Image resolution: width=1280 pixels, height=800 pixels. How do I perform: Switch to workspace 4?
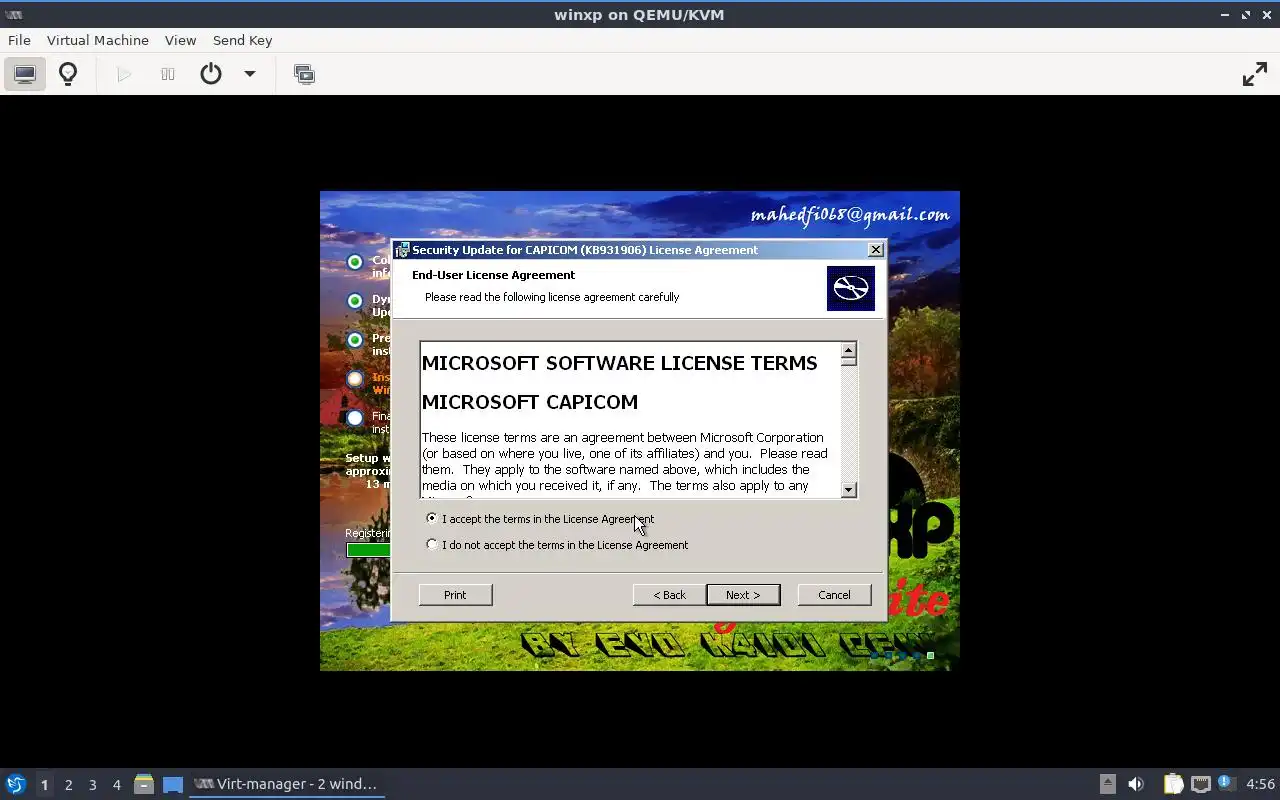(x=116, y=785)
